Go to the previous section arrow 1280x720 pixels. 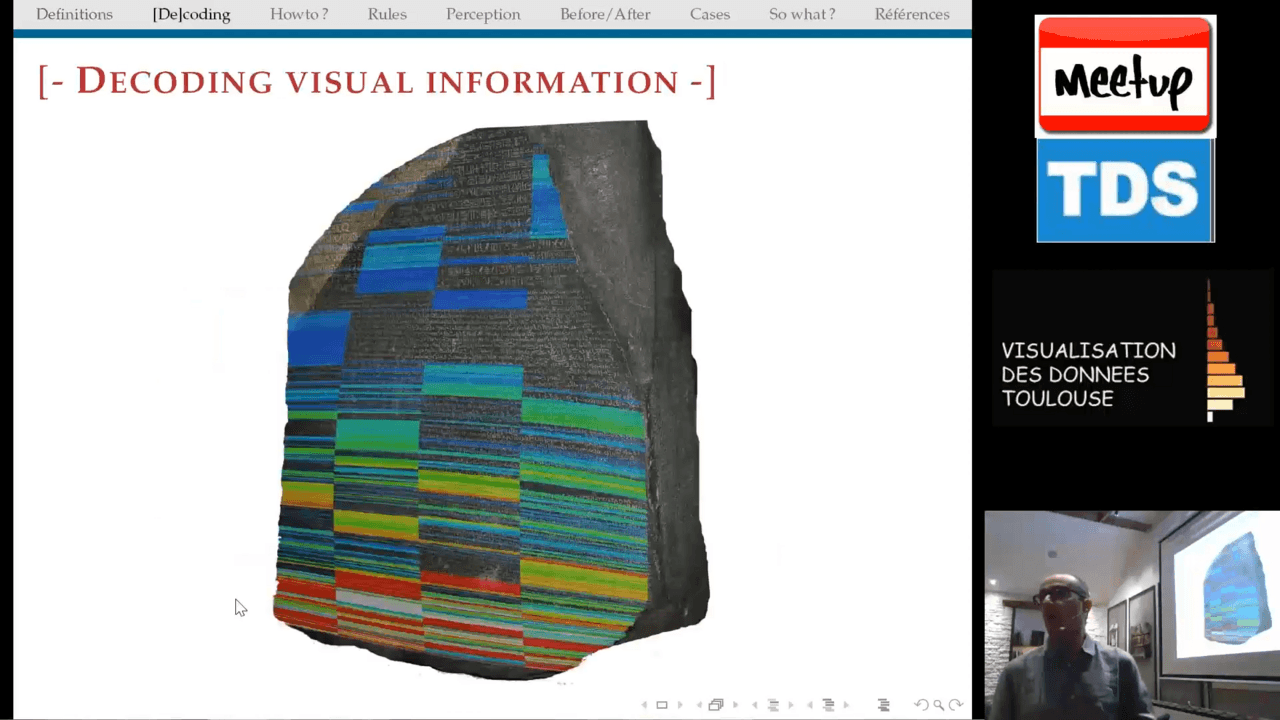[x=810, y=705]
